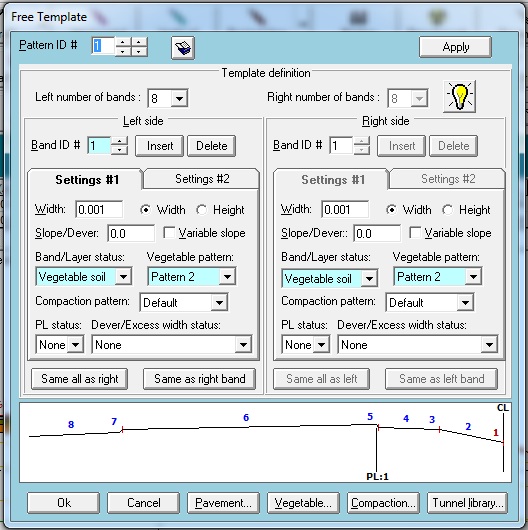528x530 pixels.
Task: Expand left Compaction pattern Default dropdown
Action: click(x=184, y=303)
